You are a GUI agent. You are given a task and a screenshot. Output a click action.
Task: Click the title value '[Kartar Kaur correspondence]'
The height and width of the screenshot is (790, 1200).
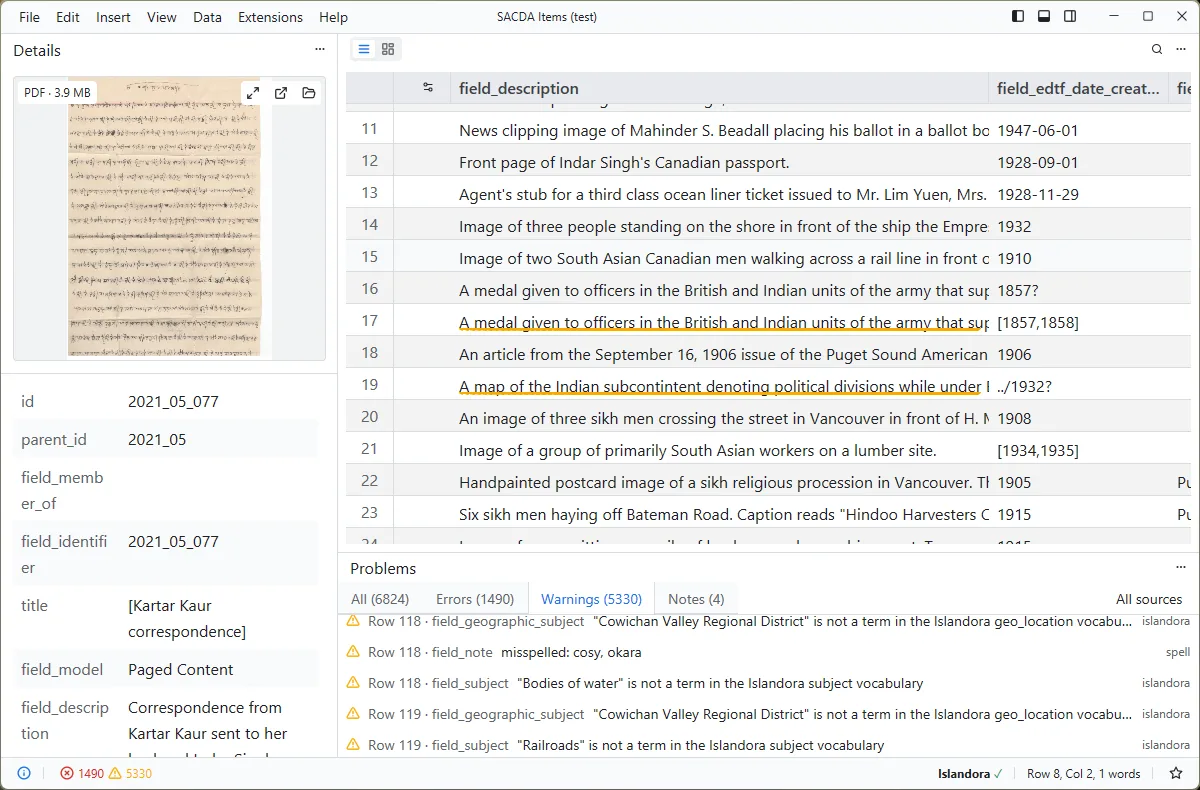click(x=187, y=618)
